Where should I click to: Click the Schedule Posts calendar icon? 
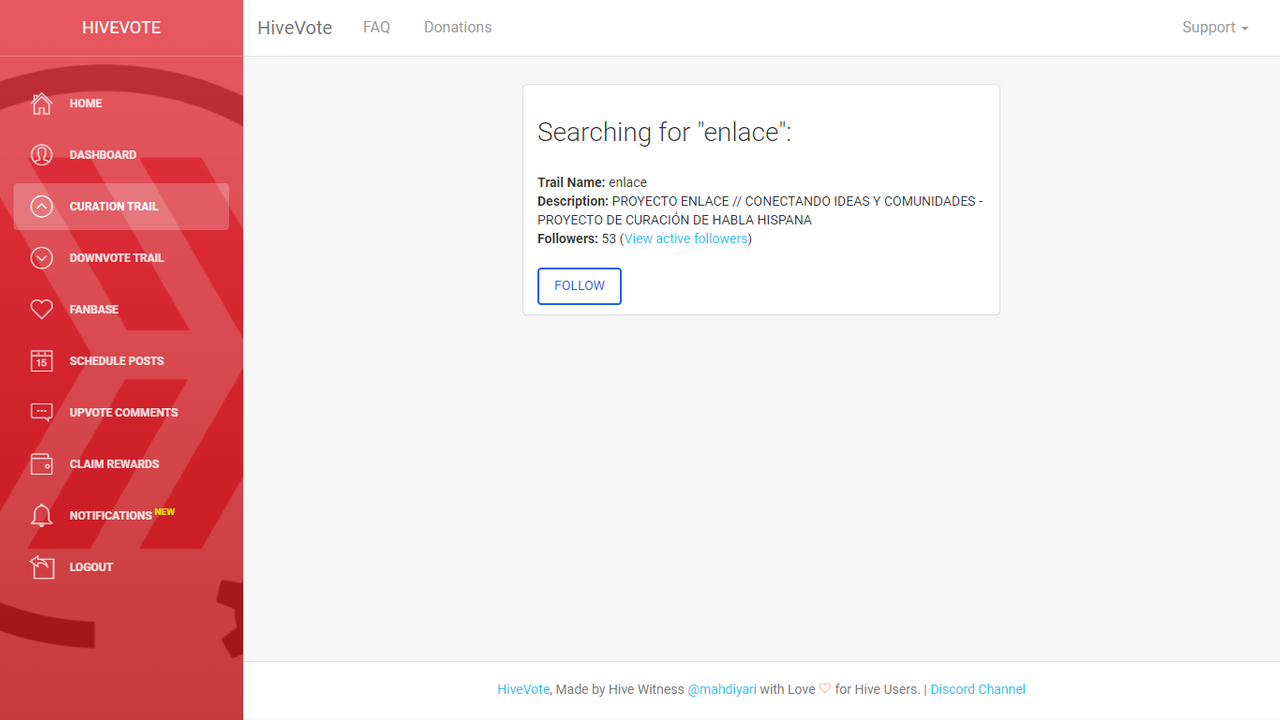(x=41, y=361)
